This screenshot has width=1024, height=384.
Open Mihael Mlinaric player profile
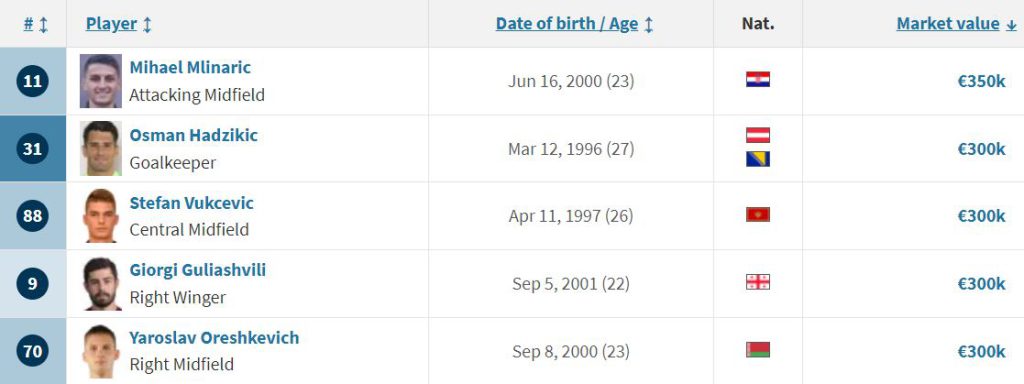(190, 67)
